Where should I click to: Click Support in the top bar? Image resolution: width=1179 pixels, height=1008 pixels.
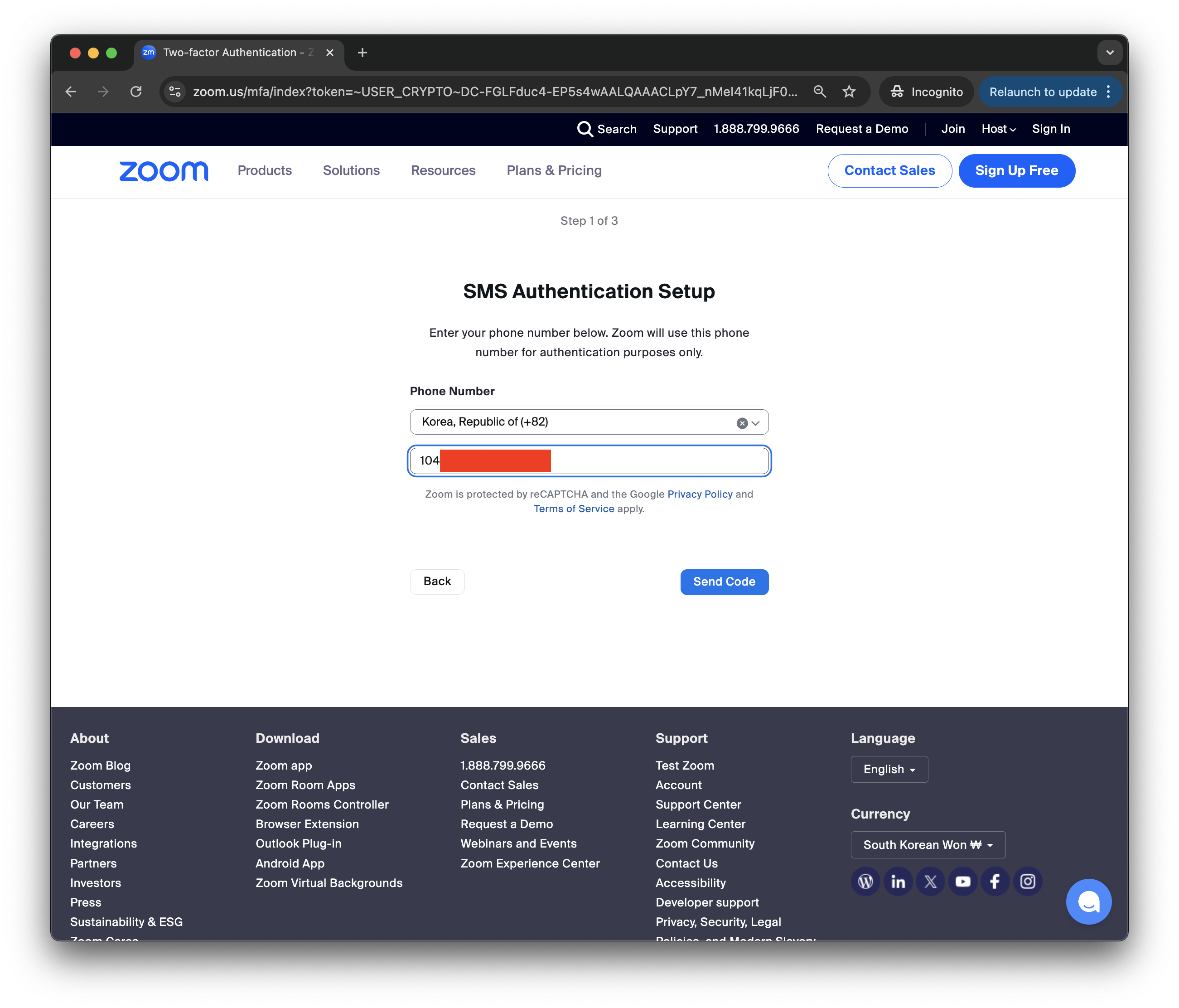click(x=675, y=129)
